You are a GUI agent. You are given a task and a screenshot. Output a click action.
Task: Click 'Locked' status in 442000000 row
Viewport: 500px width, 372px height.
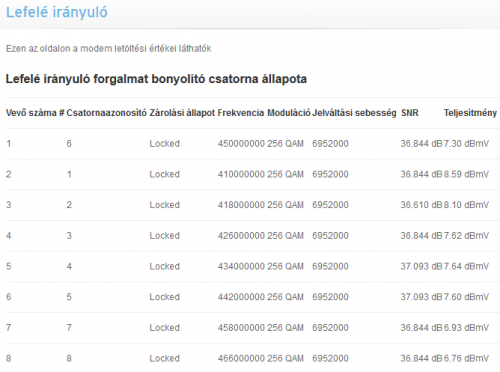(164, 297)
